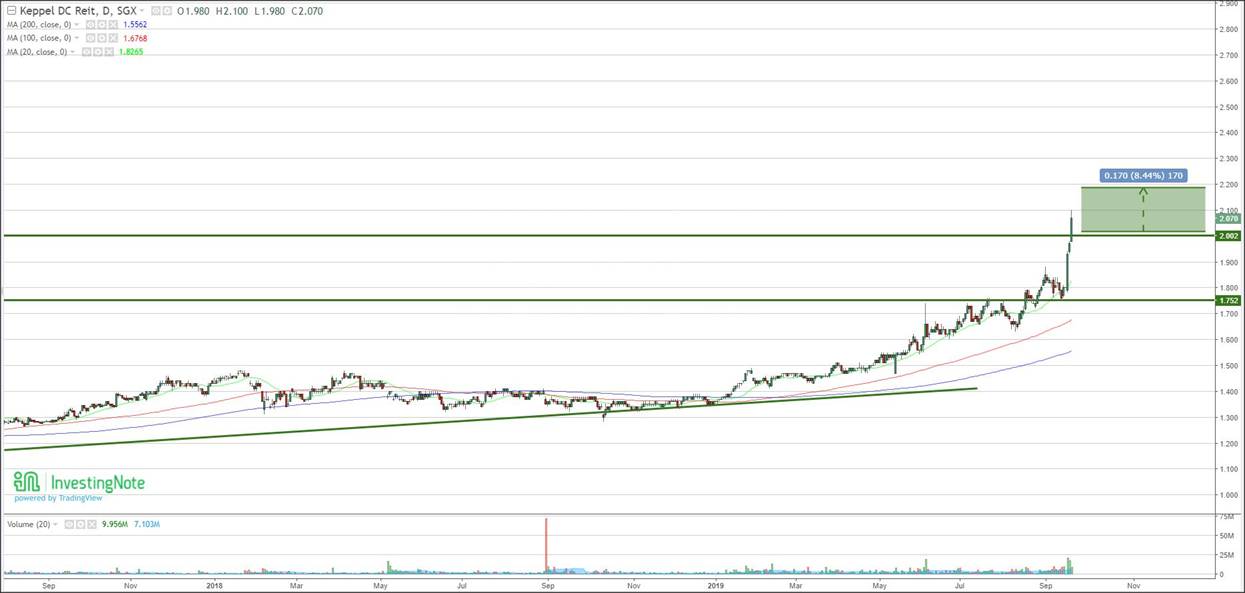Expand the Volume(20) legend dropdown arrow
Image resolution: width=1245 pixels, height=593 pixels.
[x=55, y=524]
